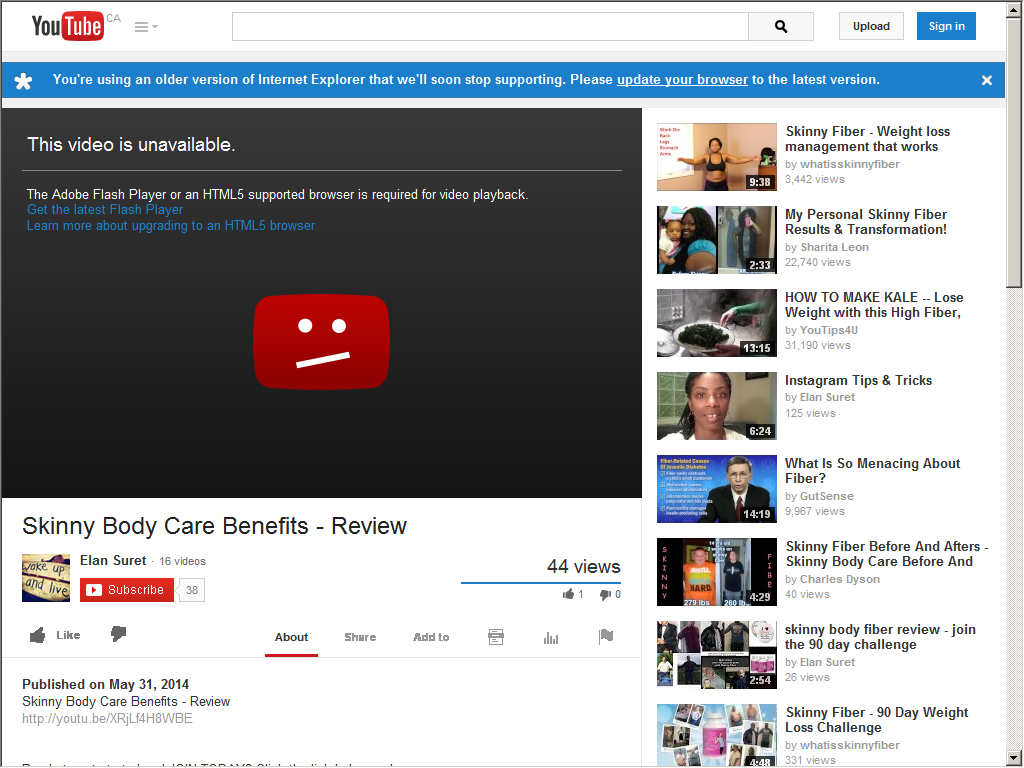The width and height of the screenshot is (1024, 768).
Task: Open the 'Add to' tab
Action: pos(431,637)
